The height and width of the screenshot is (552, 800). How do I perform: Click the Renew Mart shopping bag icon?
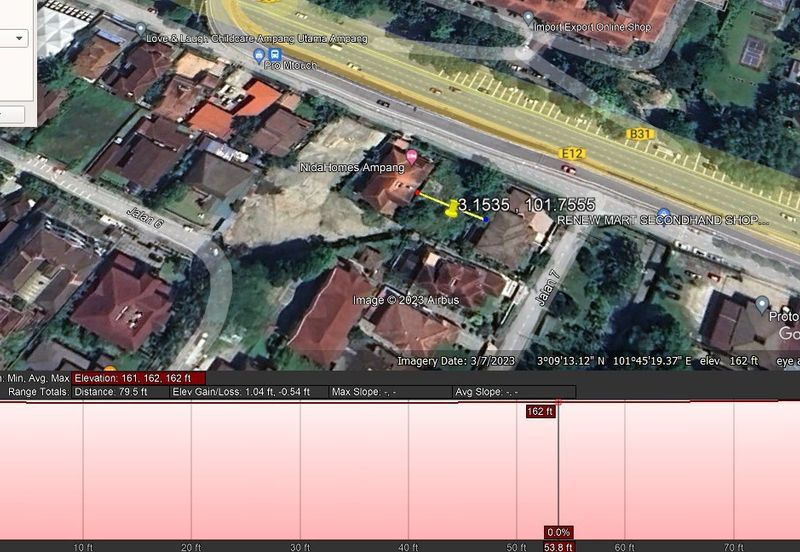[x=663, y=213]
